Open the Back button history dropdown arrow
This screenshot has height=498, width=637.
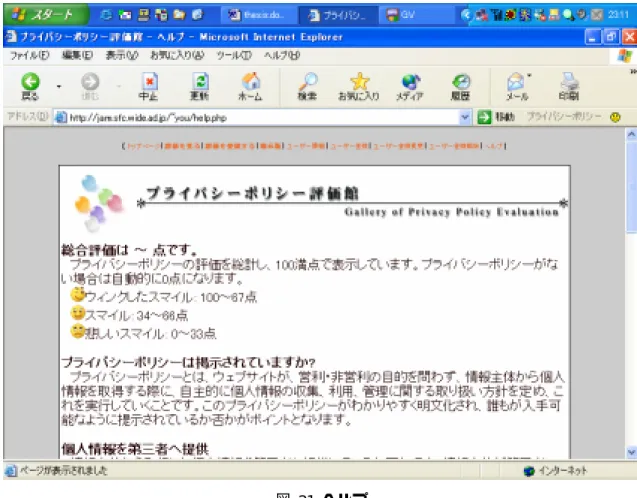59,86
